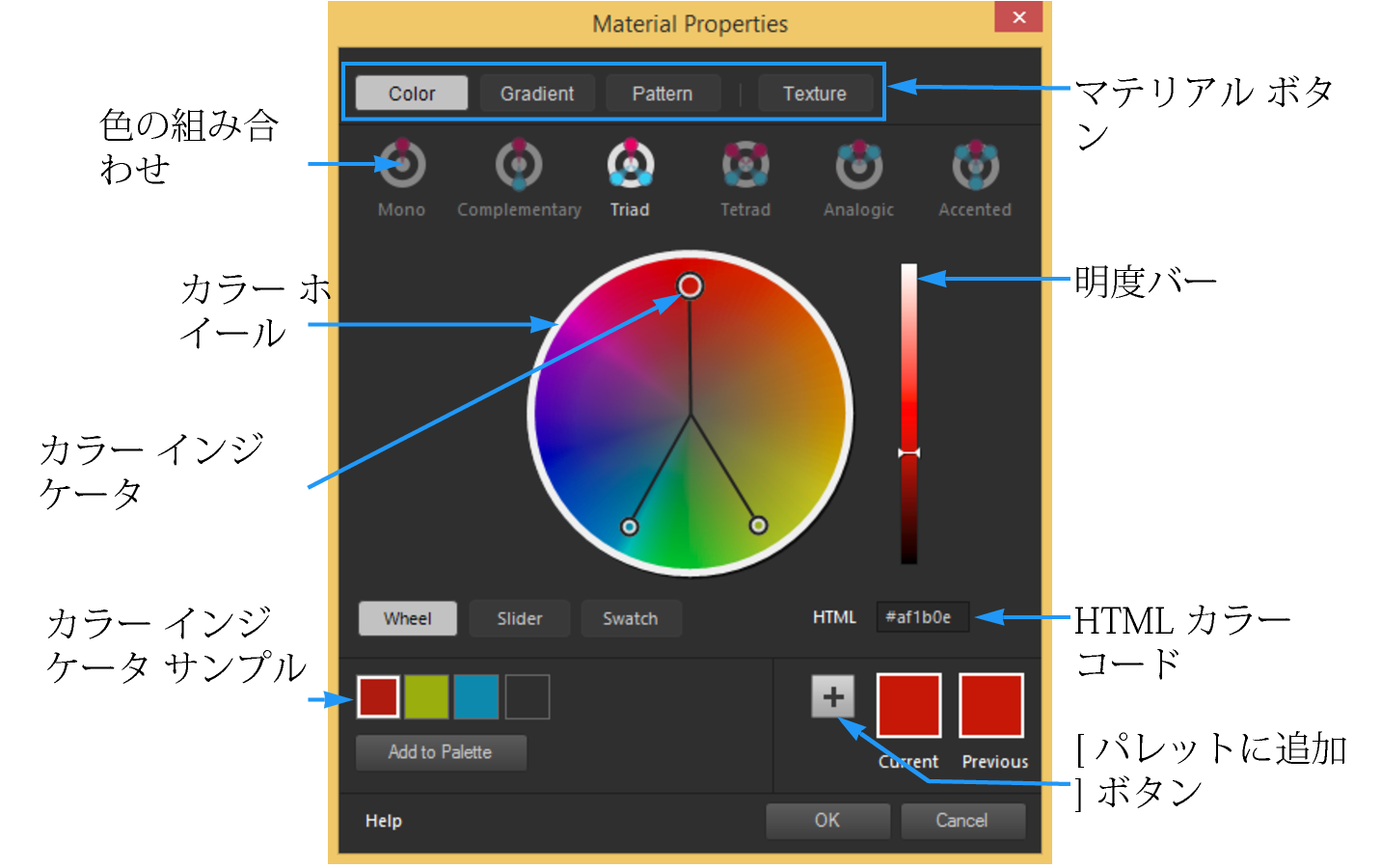Click the blue-cyan indicator on the color wheel
Viewport: 1381px width, 868px height.
(630, 527)
